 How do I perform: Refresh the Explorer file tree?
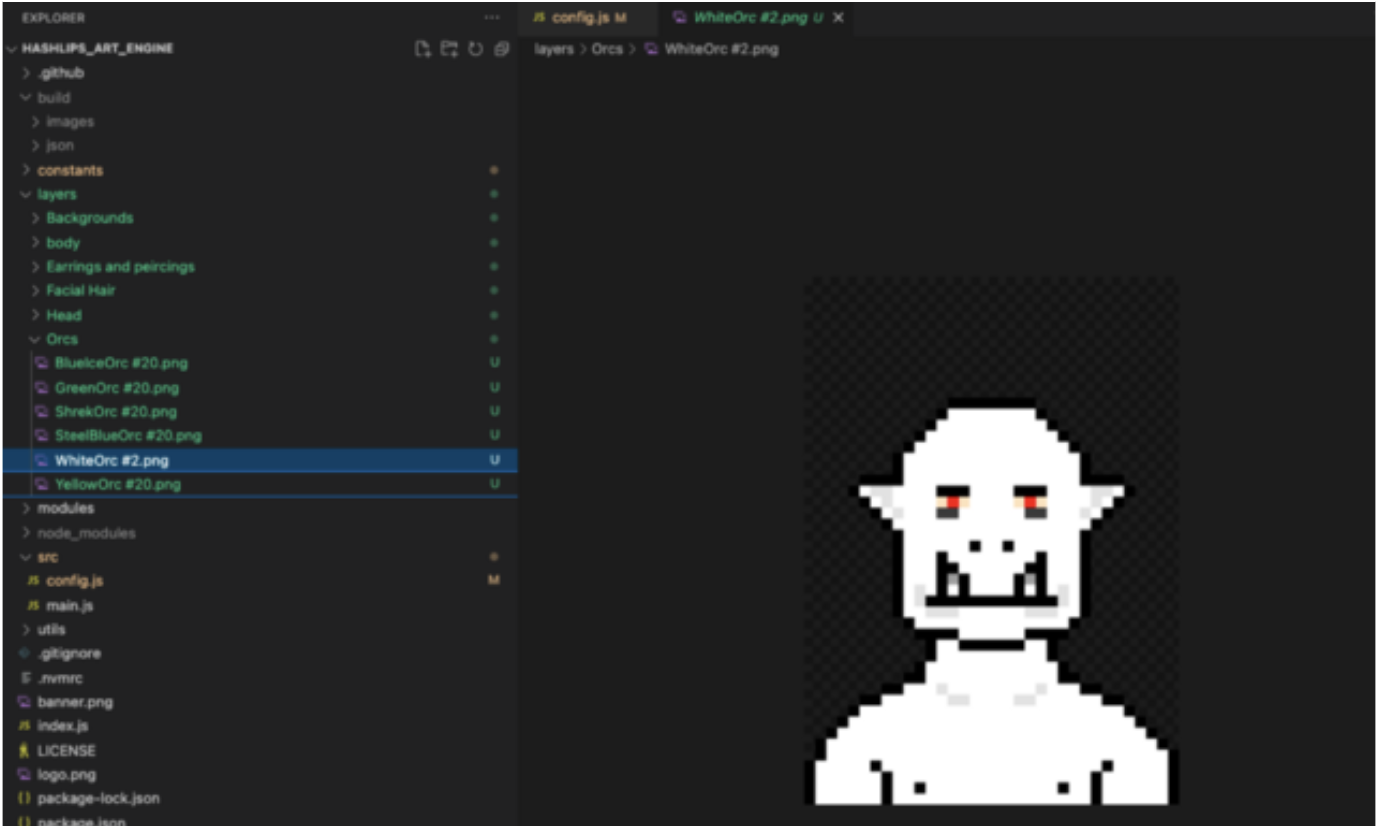(475, 48)
